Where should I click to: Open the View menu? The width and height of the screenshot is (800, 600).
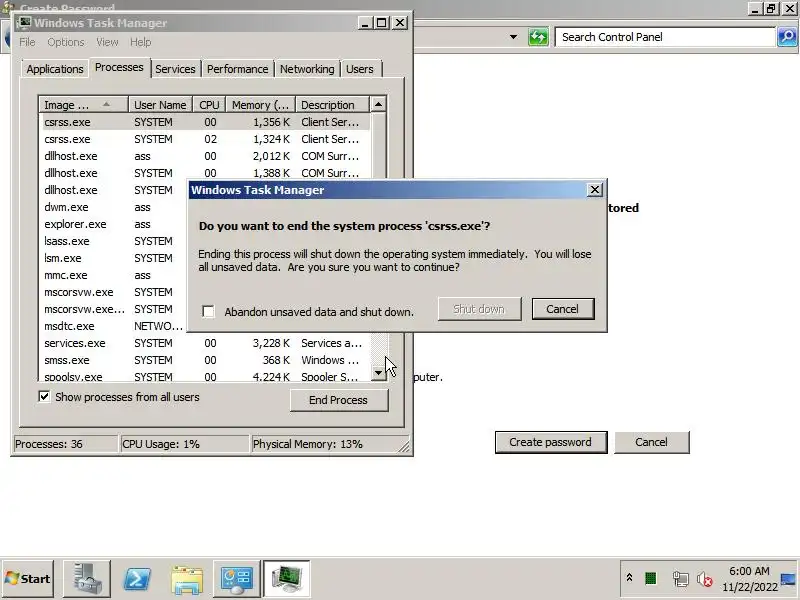(107, 42)
